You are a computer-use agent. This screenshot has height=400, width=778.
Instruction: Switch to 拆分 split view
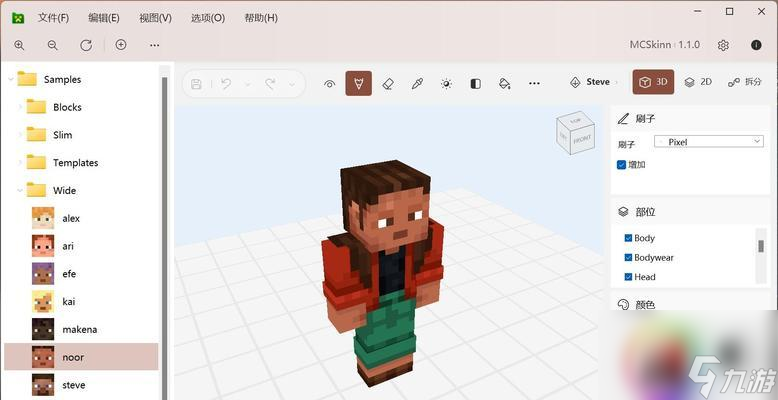tap(744, 82)
